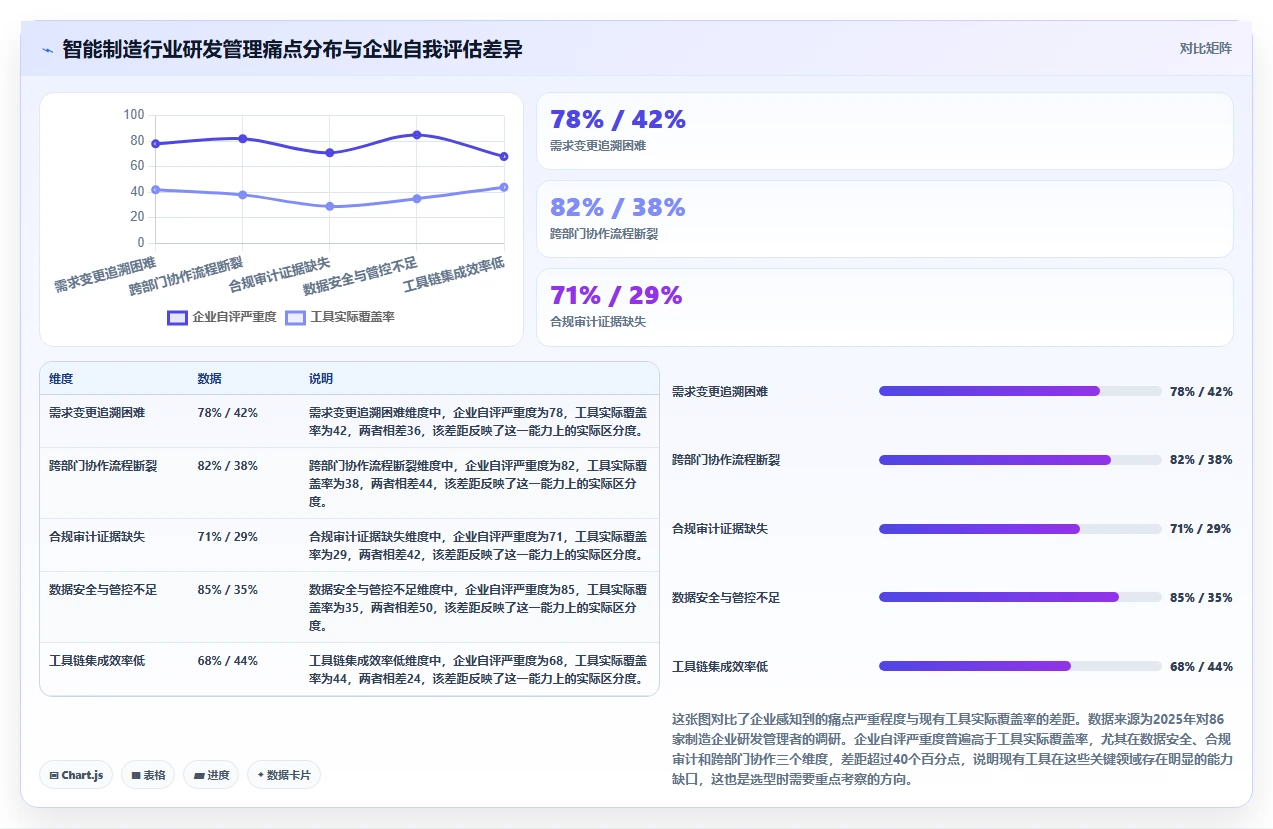Click progress bar for 工具链集成效率低

click(x=1020, y=666)
